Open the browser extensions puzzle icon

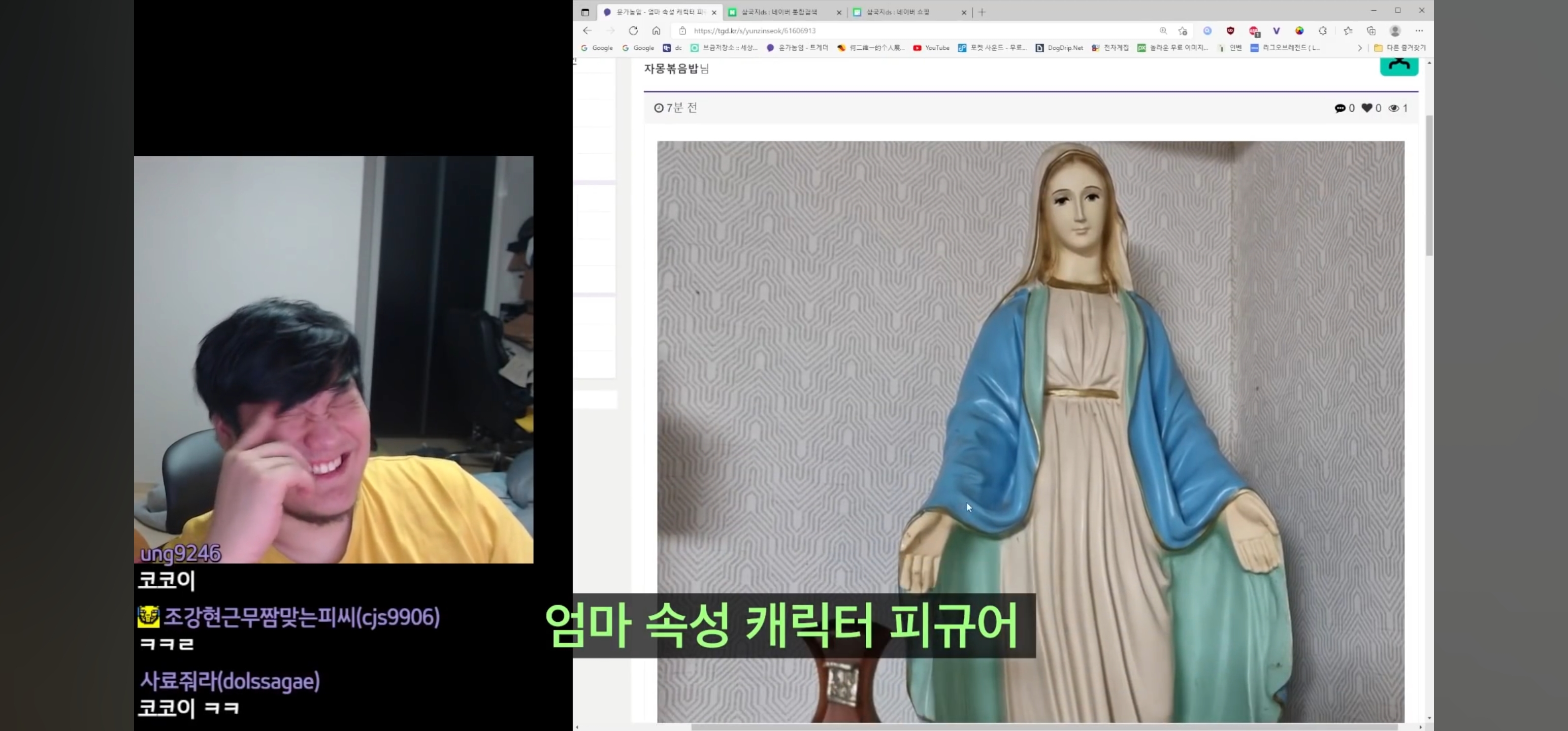pos(1323,30)
